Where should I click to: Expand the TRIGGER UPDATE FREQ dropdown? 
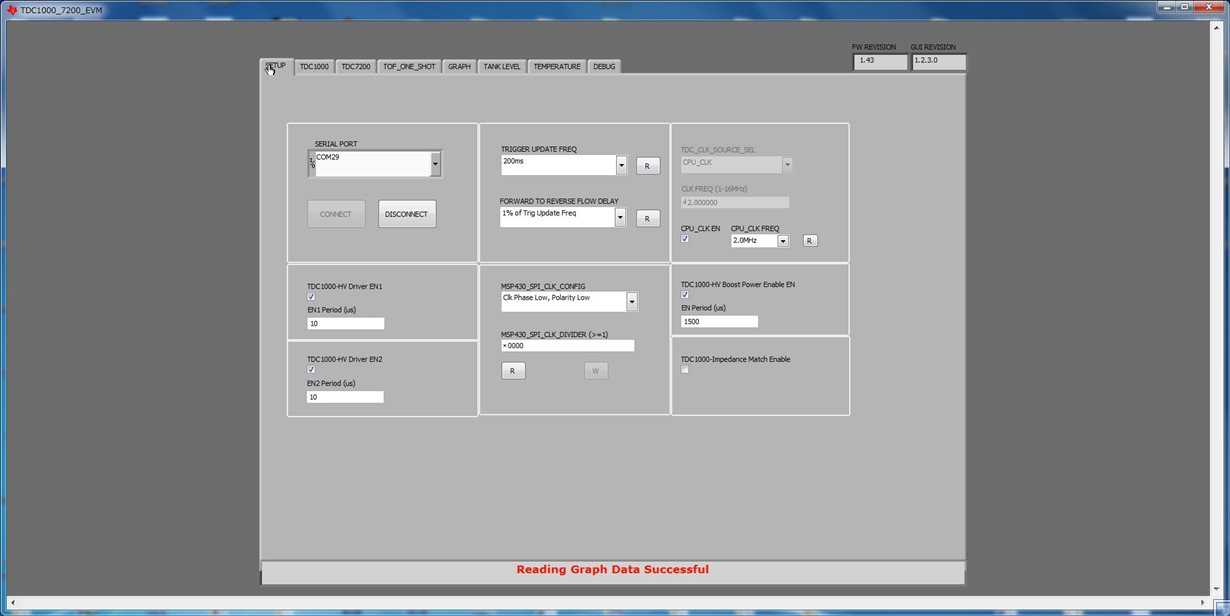click(621, 165)
